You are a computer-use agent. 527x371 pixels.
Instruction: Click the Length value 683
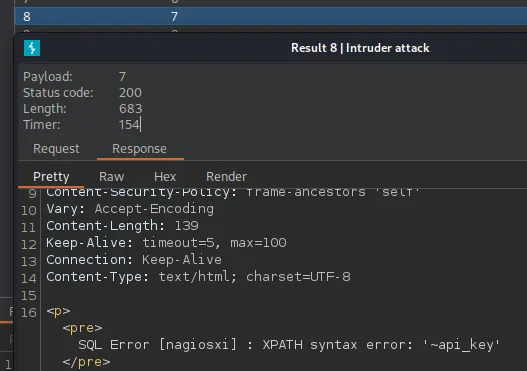(x=131, y=109)
